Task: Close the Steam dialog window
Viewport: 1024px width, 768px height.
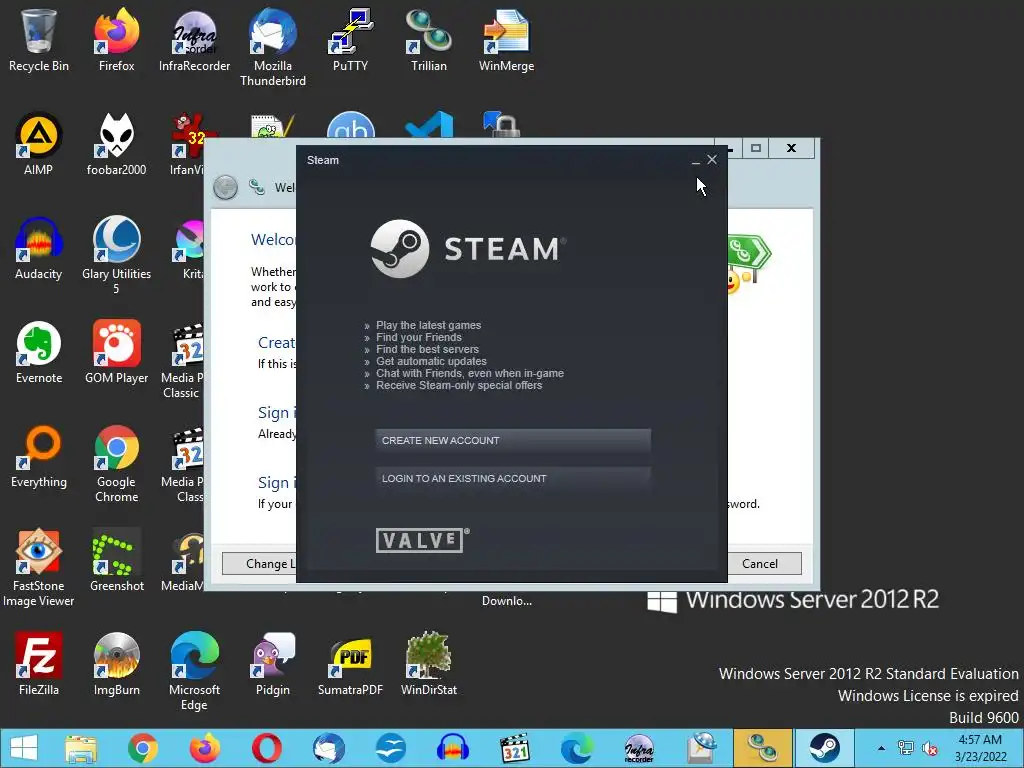Action: (x=712, y=159)
